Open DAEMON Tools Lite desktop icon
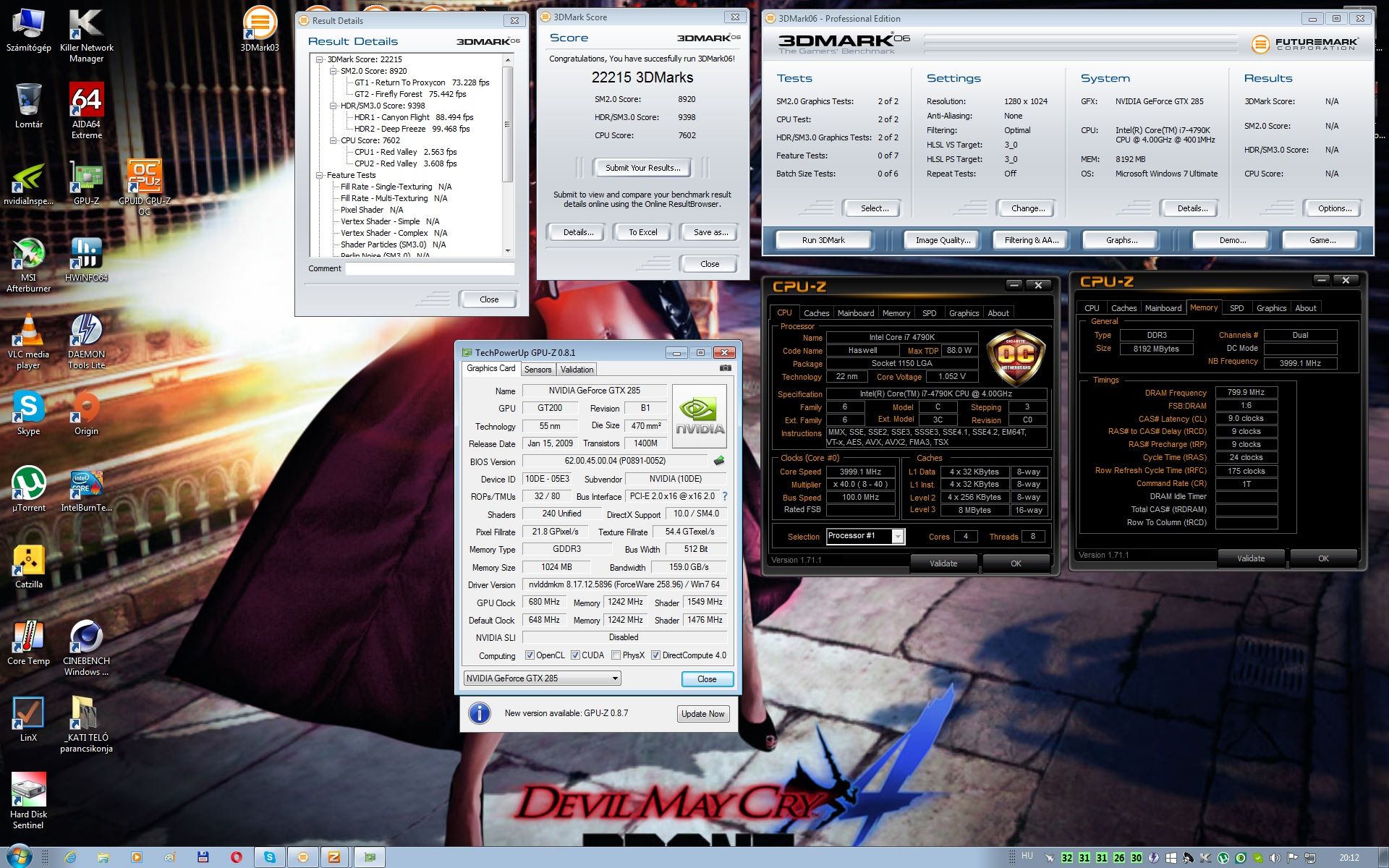The image size is (1389, 868). [86, 341]
